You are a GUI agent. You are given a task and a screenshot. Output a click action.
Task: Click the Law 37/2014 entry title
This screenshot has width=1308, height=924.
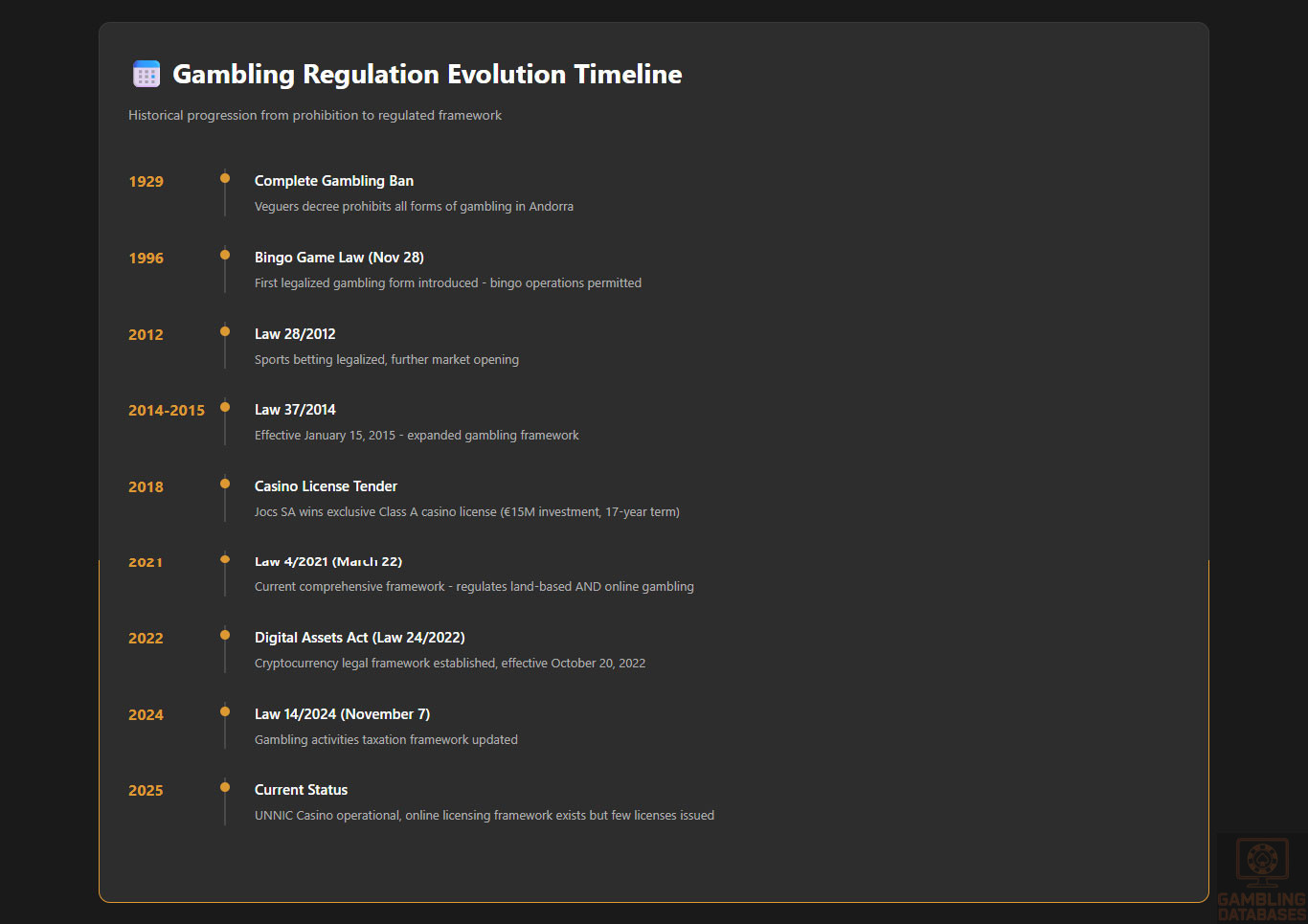point(295,410)
